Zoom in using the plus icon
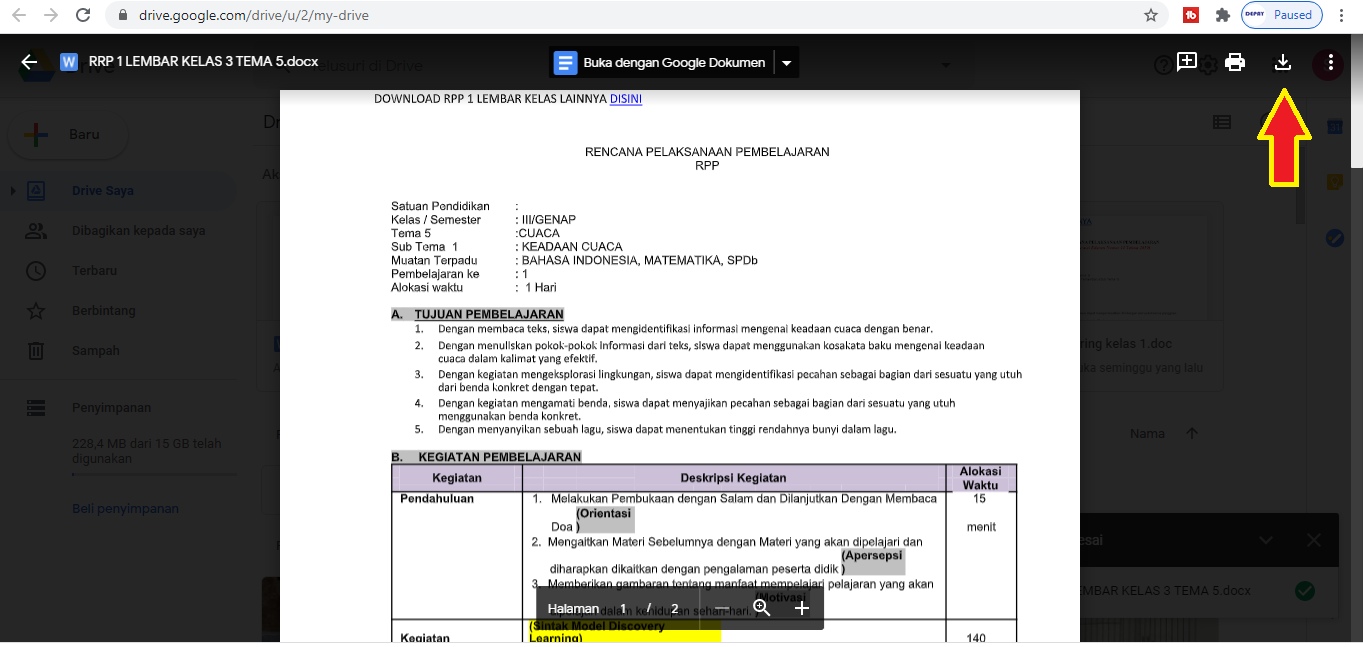1363x647 pixels. point(800,607)
